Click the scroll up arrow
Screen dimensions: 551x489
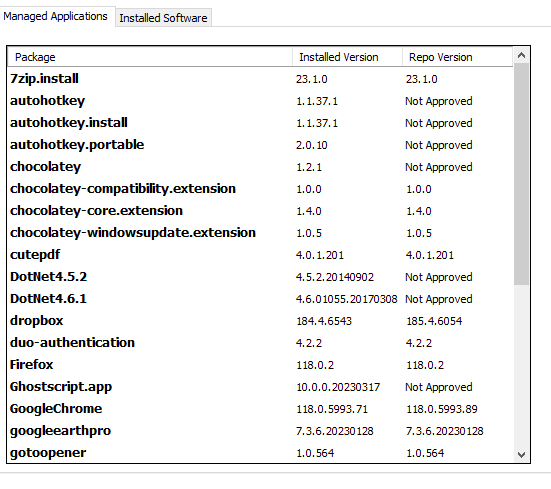521,55
